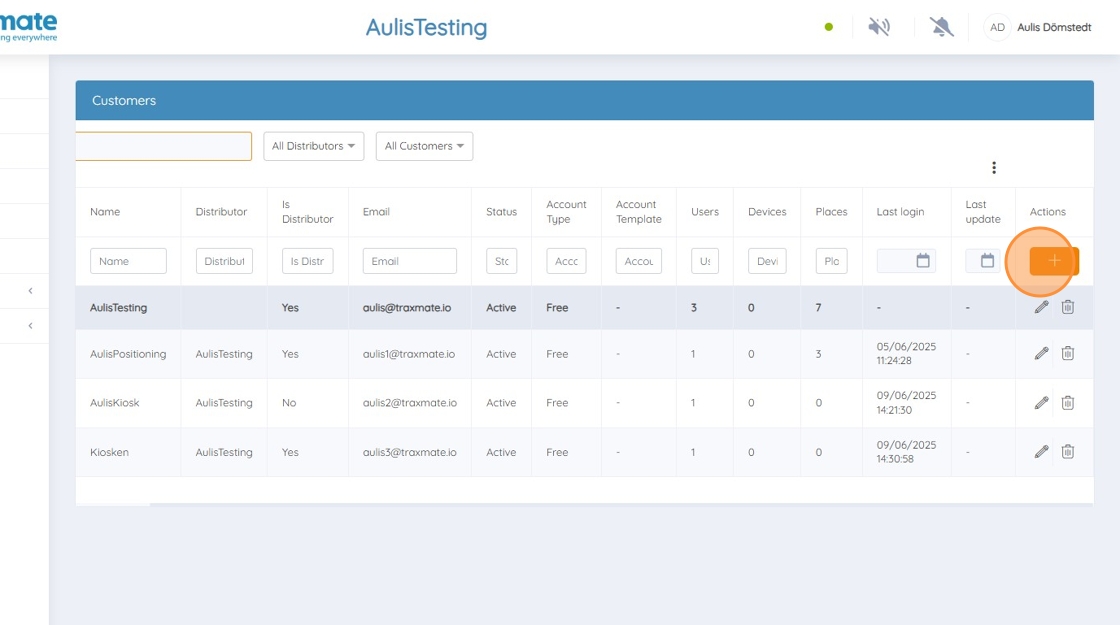The height and width of the screenshot is (625, 1120).
Task: Open the Last update calendar picker
Action: [987, 261]
